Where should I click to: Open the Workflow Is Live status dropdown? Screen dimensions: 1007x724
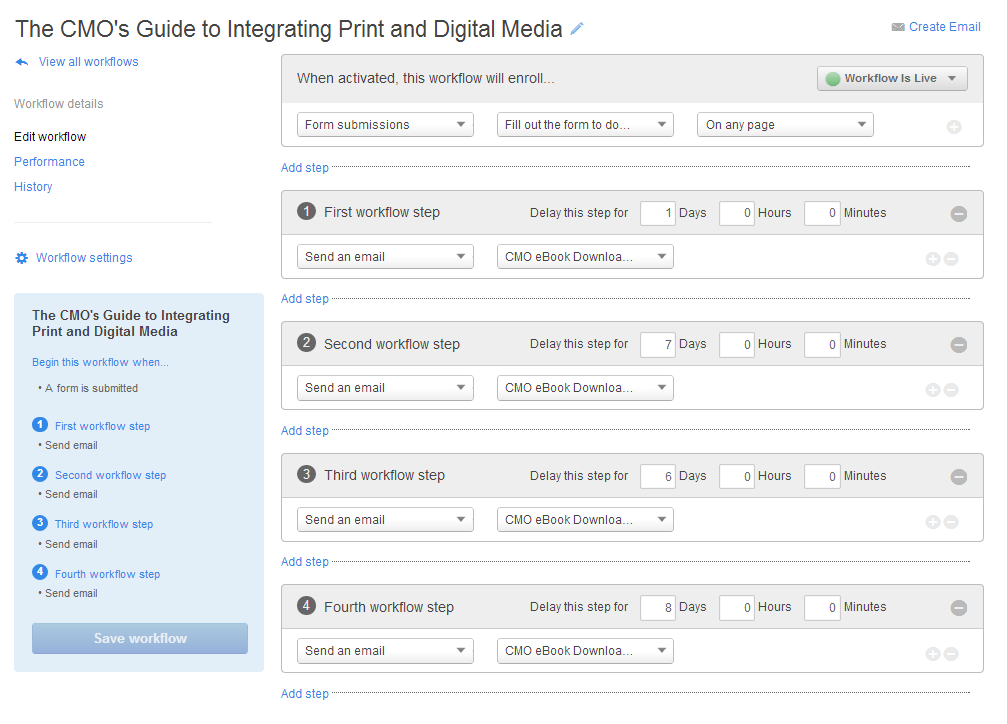click(x=892, y=79)
